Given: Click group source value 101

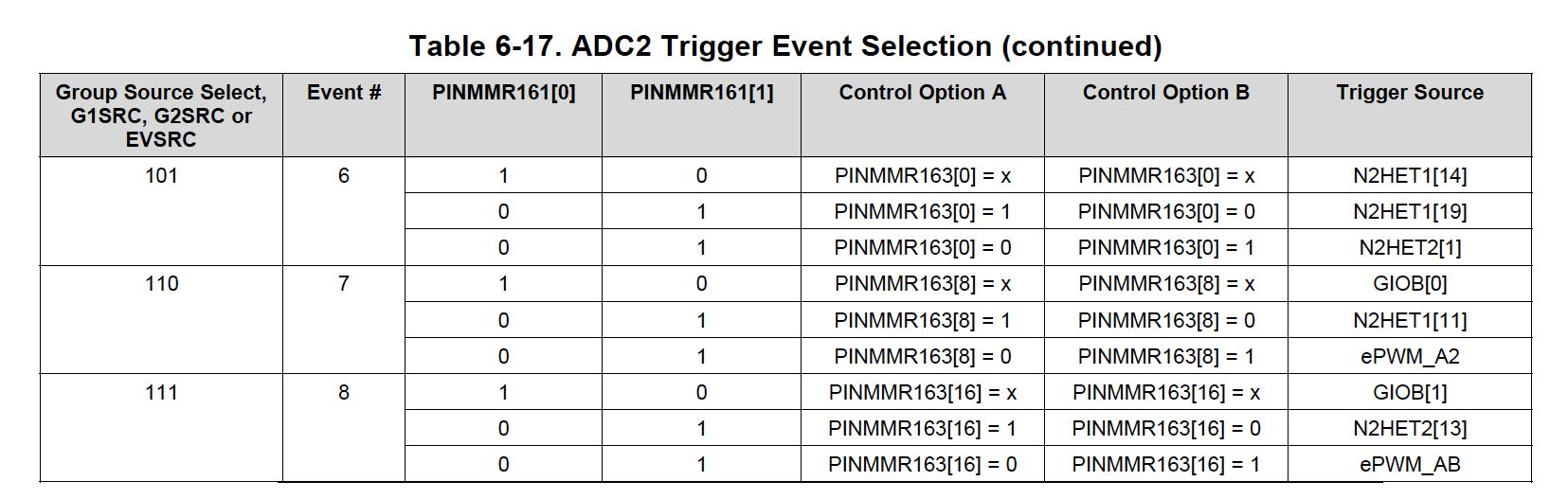Looking at the screenshot, I should click(x=161, y=175).
